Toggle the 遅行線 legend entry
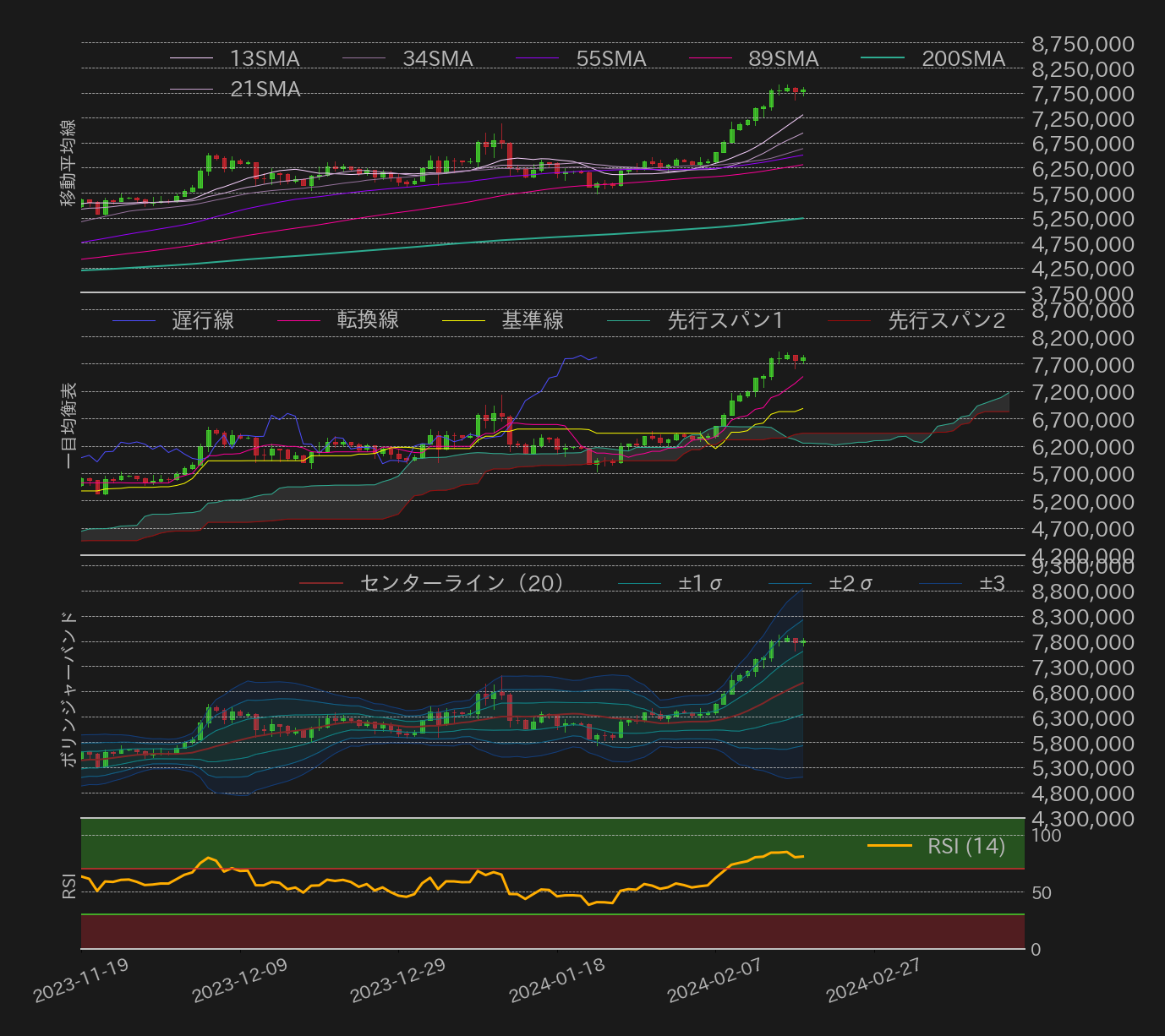Viewport: 1165px width, 1036px height. click(x=202, y=321)
